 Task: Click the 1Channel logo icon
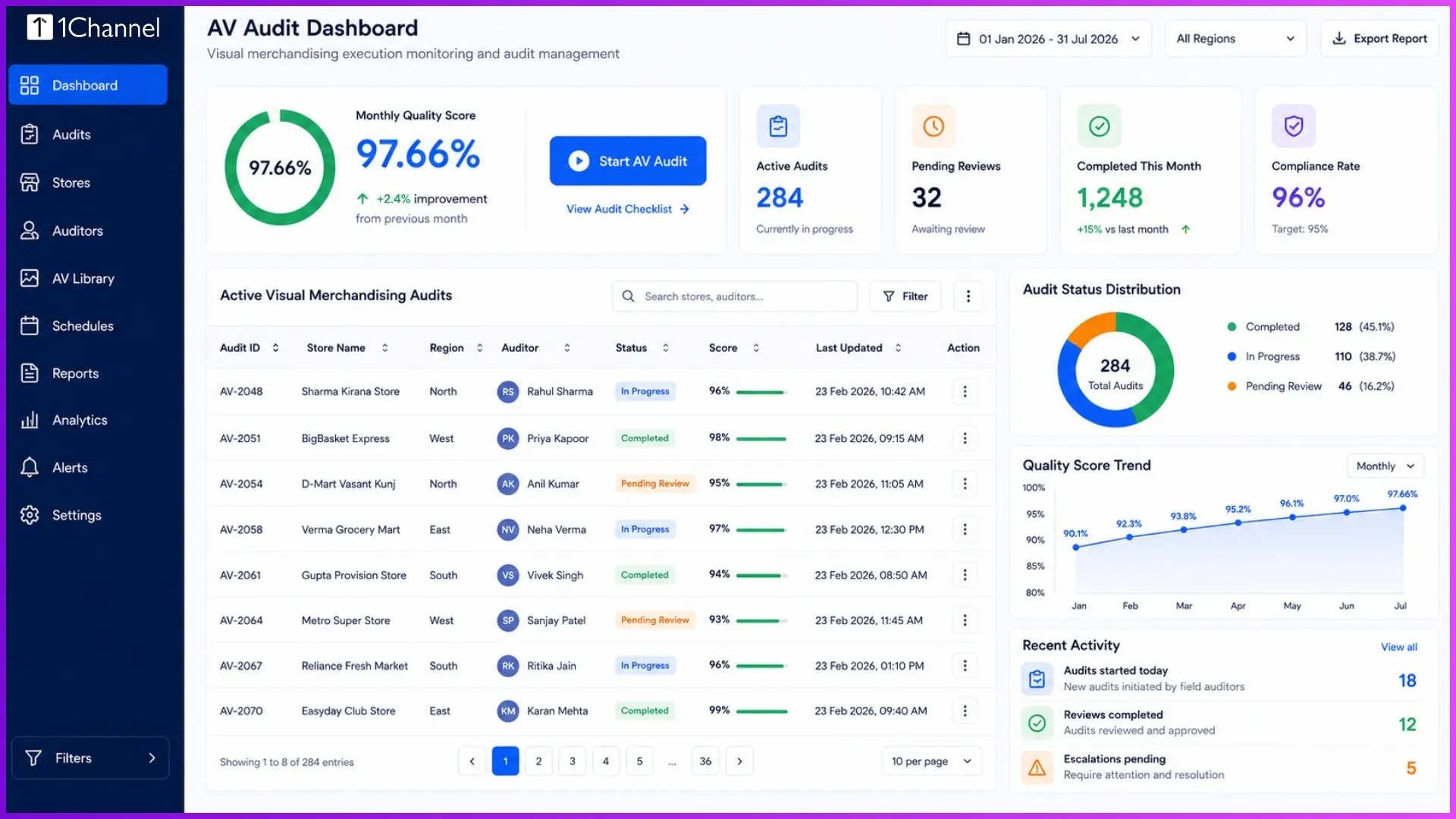(x=39, y=27)
